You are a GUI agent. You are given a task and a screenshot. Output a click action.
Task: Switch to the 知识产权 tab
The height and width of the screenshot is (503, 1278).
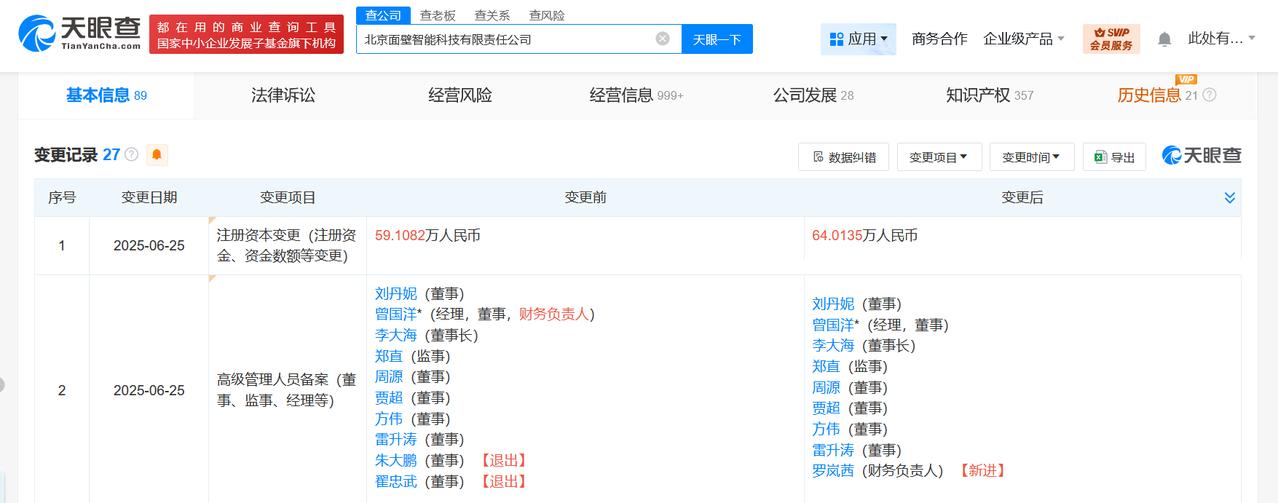click(990, 95)
